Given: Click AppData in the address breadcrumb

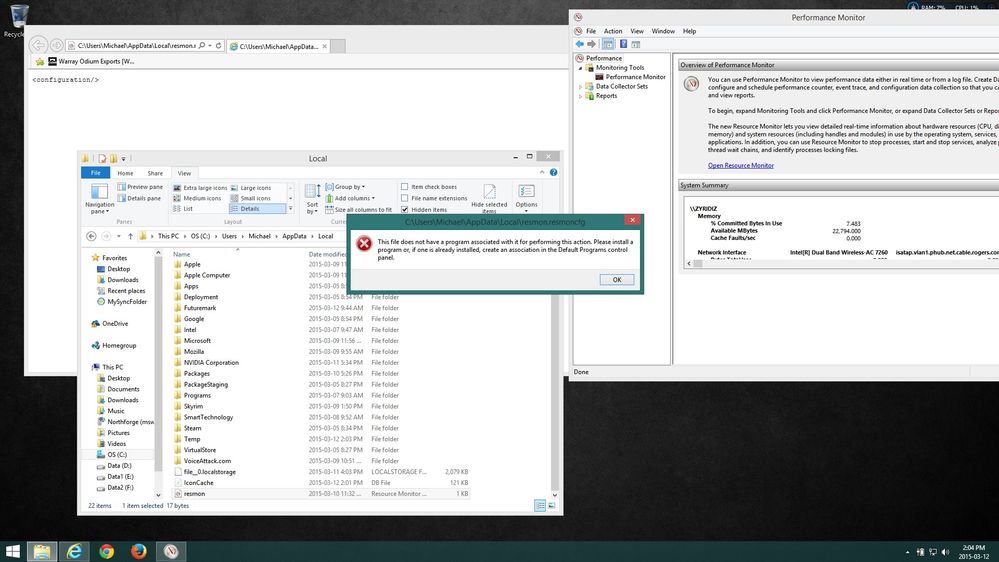Looking at the screenshot, I should point(294,236).
